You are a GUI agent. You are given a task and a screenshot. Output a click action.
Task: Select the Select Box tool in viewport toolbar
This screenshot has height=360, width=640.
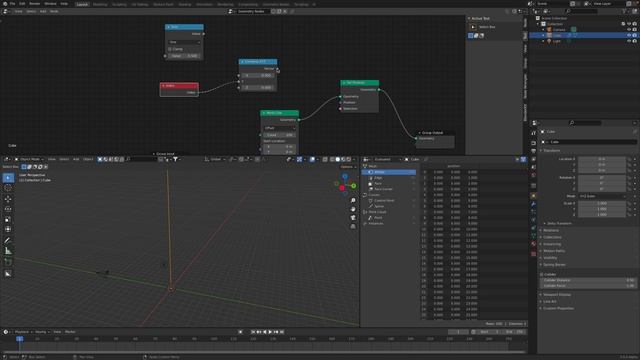click(8, 178)
